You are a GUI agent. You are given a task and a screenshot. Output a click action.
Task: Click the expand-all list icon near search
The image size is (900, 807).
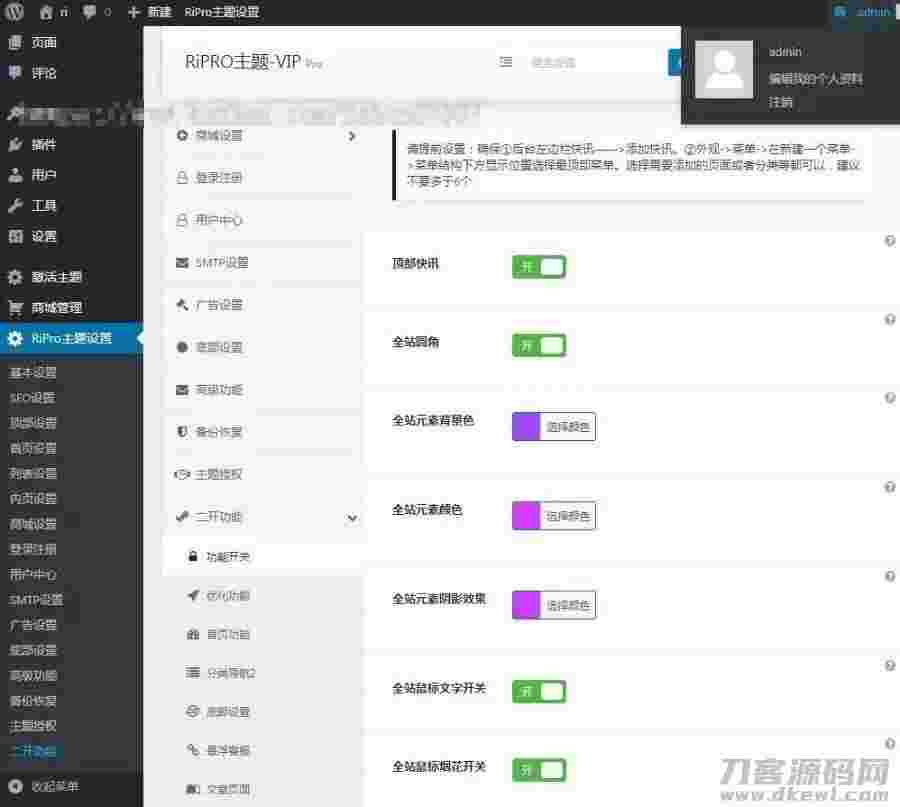506,62
